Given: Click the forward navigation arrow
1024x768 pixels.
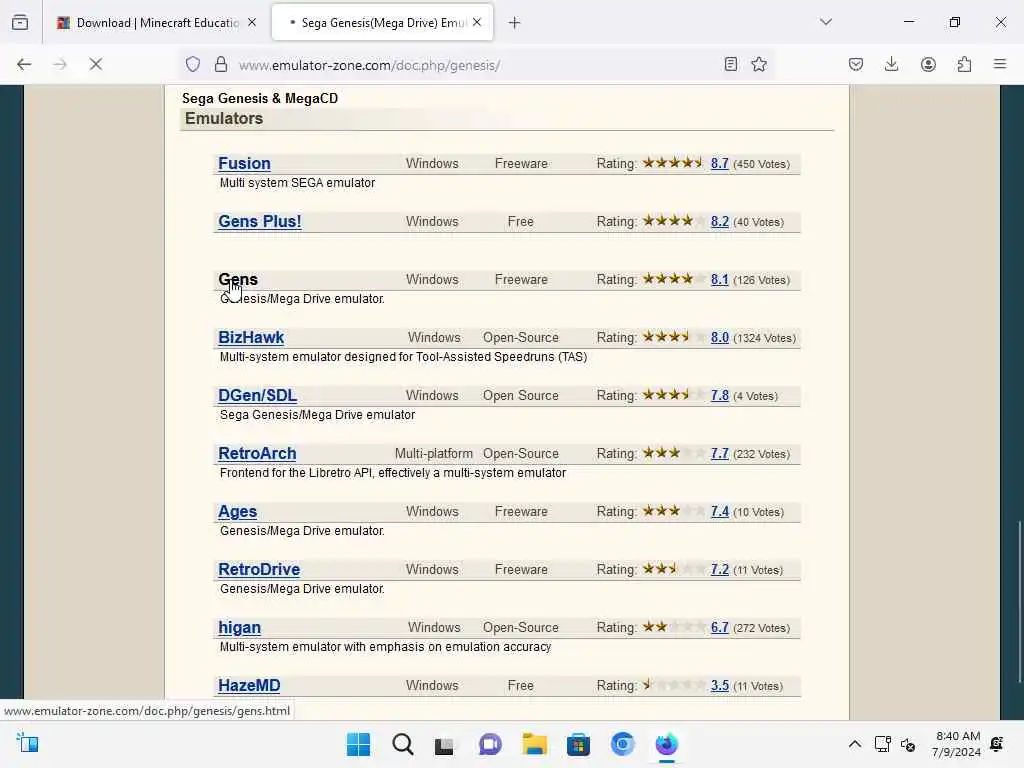Looking at the screenshot, I should 59,64.
